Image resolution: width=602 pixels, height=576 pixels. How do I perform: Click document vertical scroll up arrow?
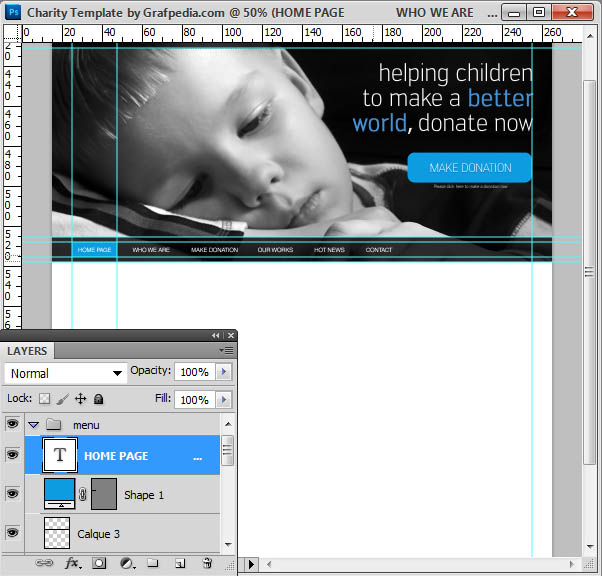590,36
